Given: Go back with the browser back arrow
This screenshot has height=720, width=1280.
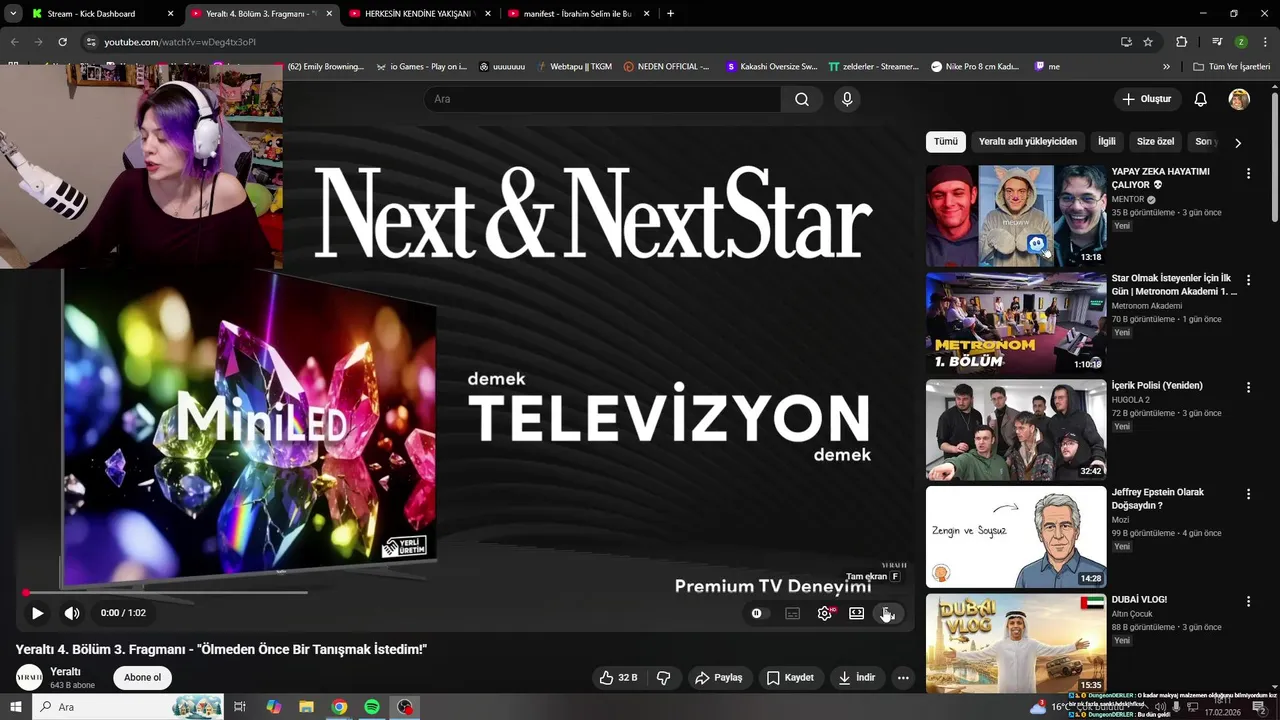Looking at the screenshot, I should (14, 42).
